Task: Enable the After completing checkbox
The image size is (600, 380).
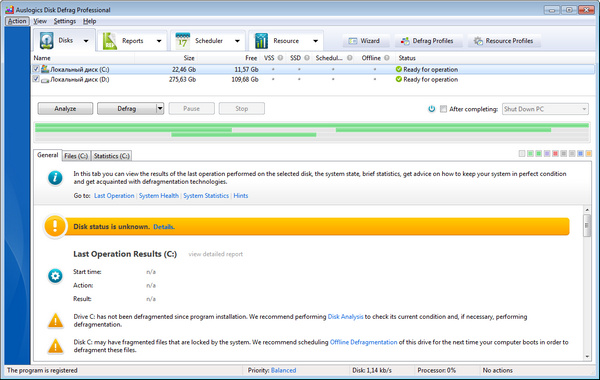Action: coord(443,109)
